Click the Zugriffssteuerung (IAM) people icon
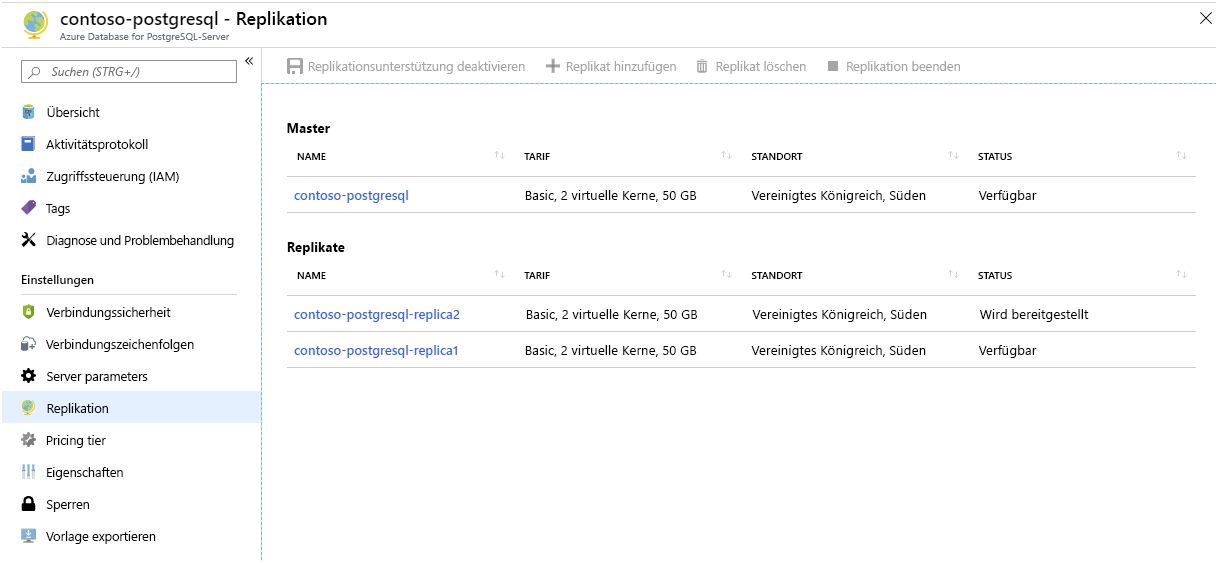The width and height of the screenshot is (1218, 563). (28, 176)
